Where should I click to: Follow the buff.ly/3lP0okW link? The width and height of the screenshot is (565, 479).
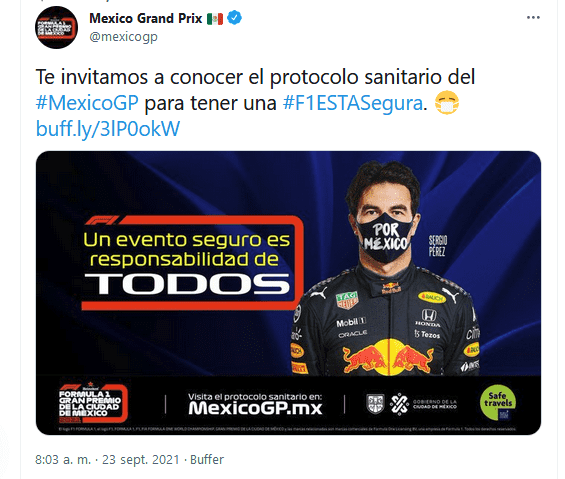[x=108, y=129]
